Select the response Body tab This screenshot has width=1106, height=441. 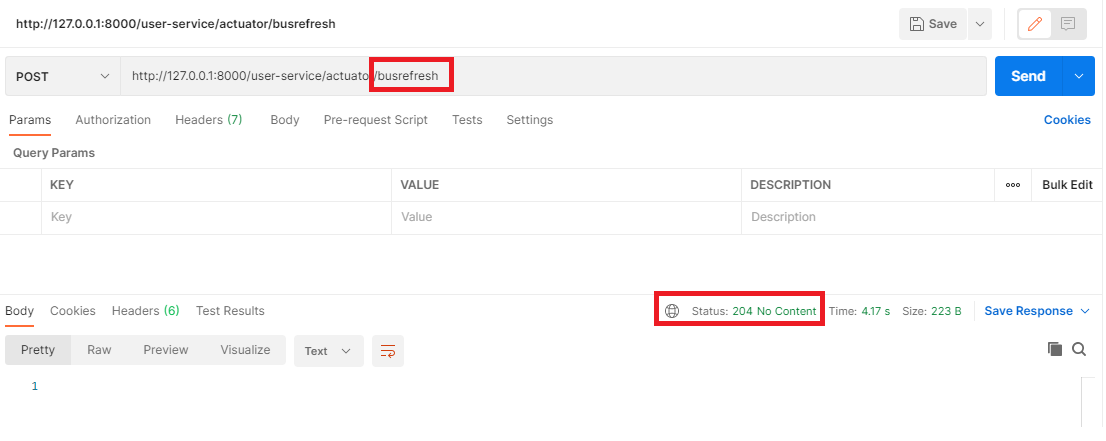[x=19, y=311]
